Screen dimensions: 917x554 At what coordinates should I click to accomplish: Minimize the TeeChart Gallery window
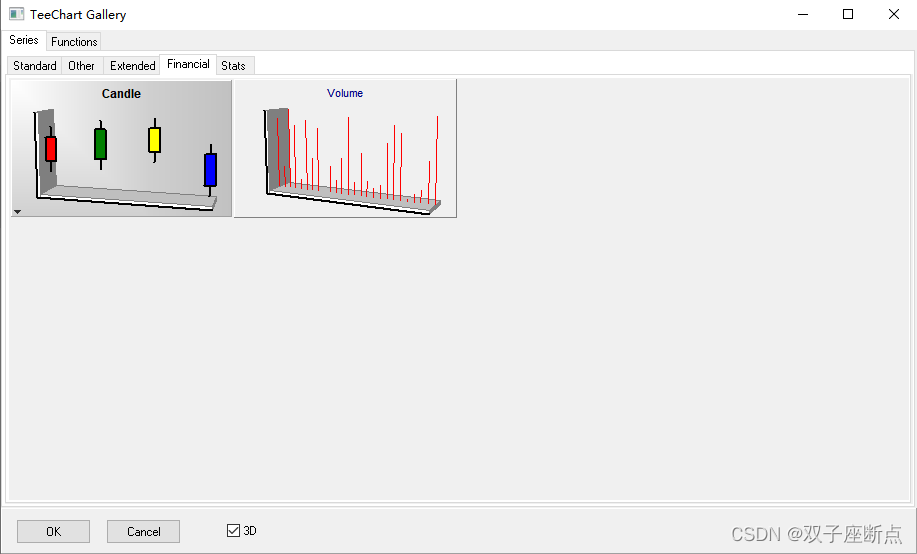pos(803,14)
